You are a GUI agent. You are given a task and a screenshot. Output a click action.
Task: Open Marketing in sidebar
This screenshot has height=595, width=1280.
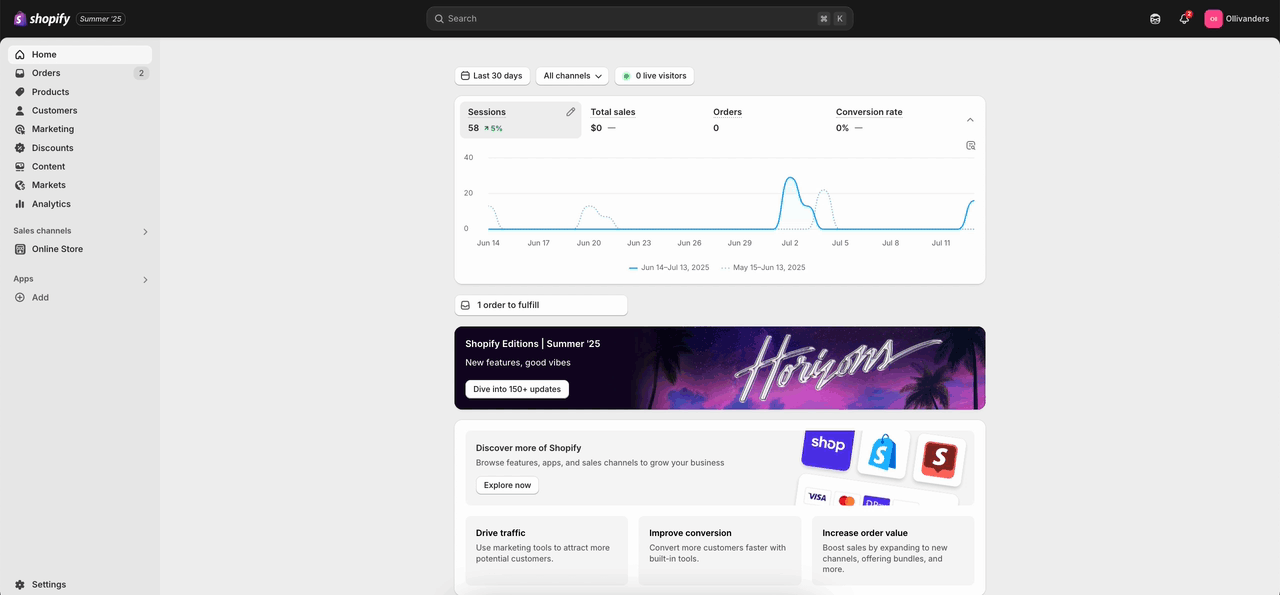[80, 129]
